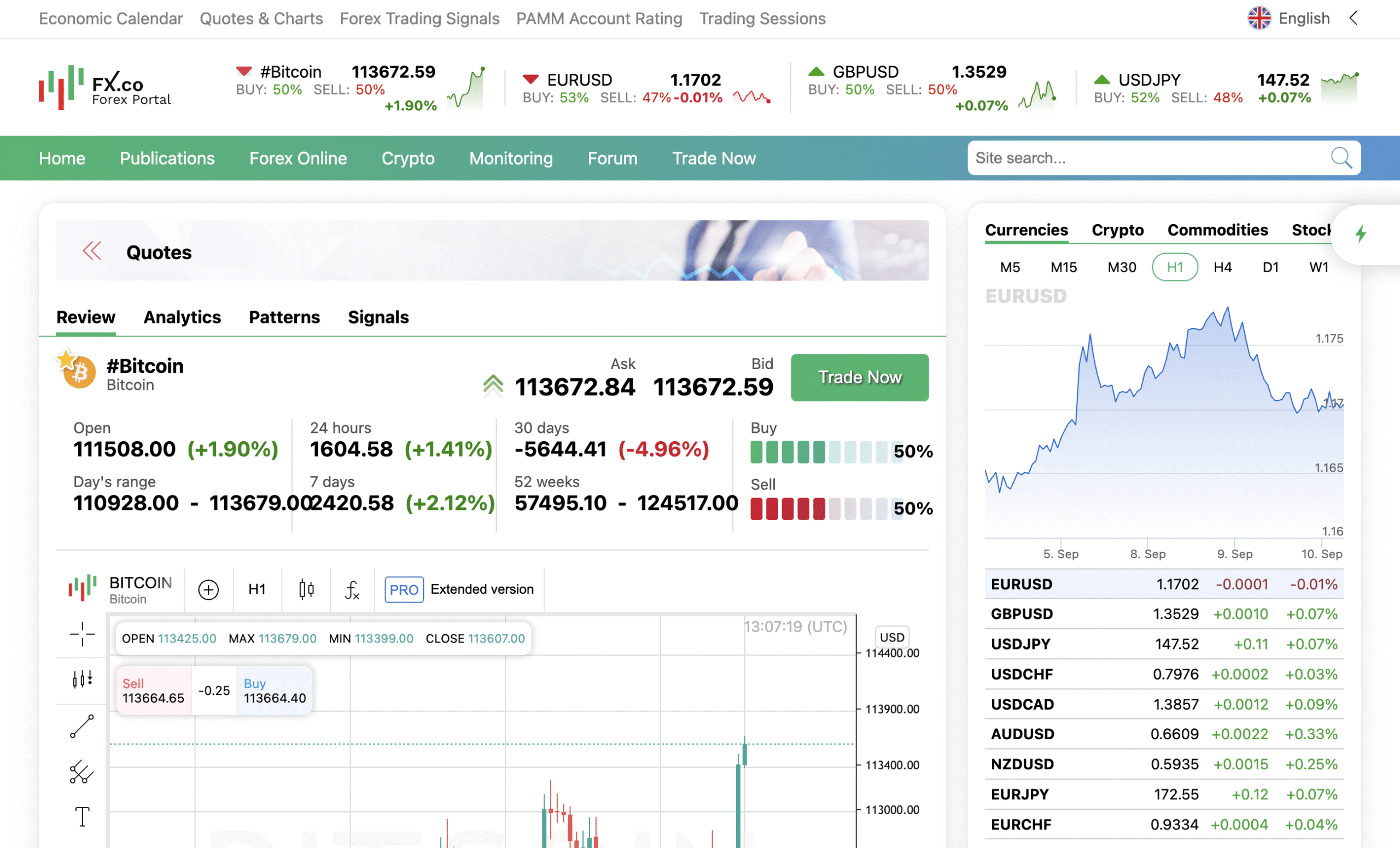Switch to the Review tab

pos(86,317)
